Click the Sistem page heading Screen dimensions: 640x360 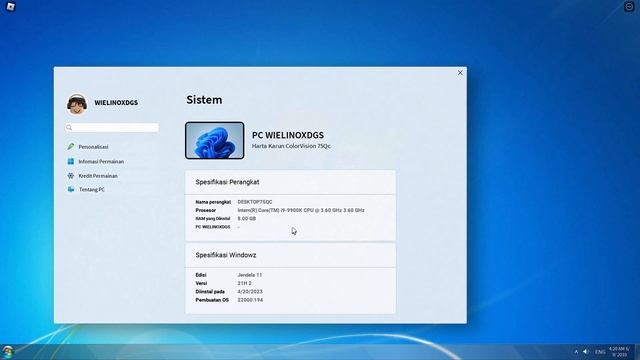point(204,100)
